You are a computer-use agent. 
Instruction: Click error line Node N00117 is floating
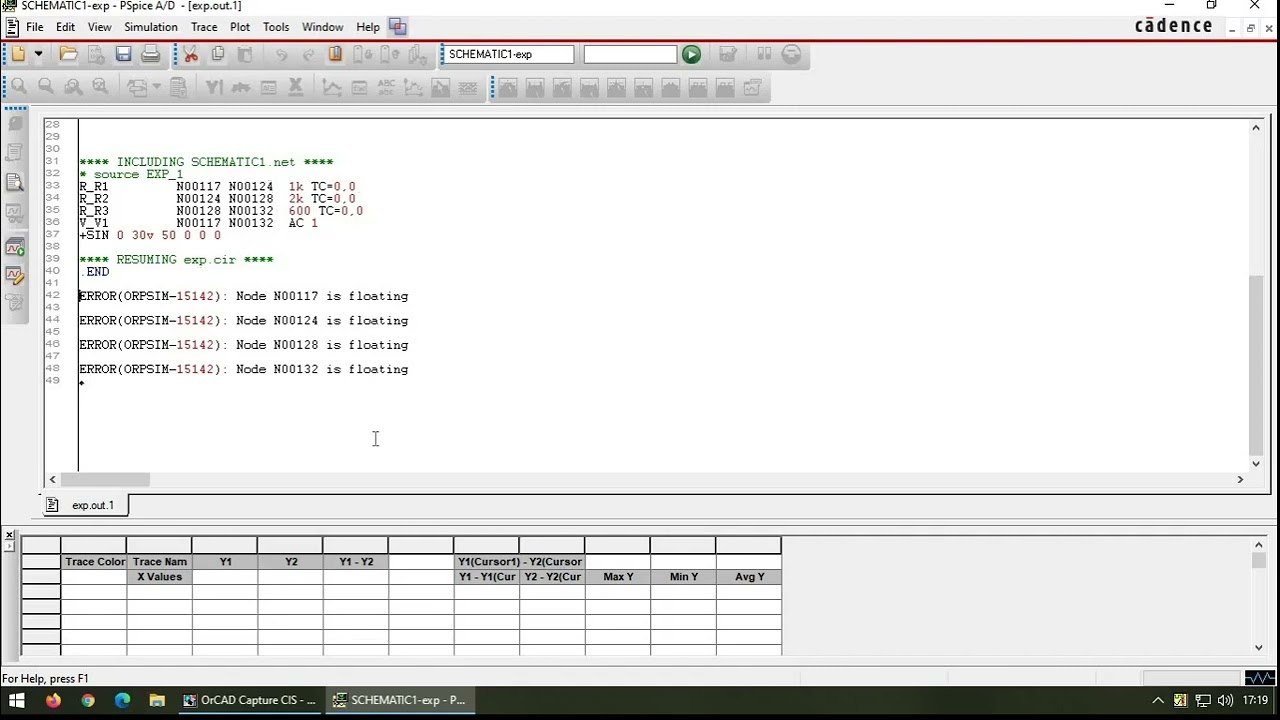pyautogui.click(x=244, y=296)
